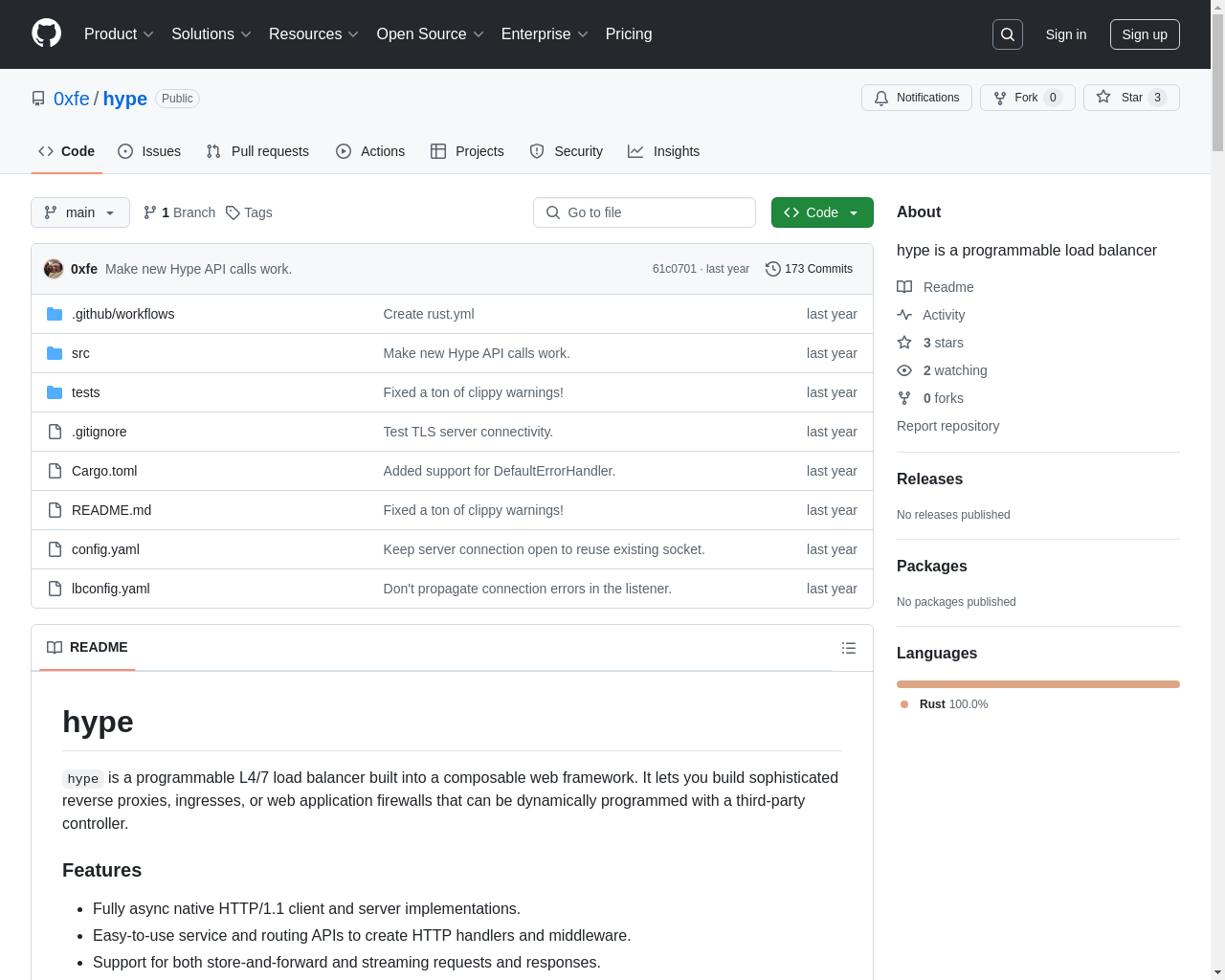The width and height of the screenshot is (1225, 980).
Task: Switch to the Pull requests tab
Action: [257, 151]
